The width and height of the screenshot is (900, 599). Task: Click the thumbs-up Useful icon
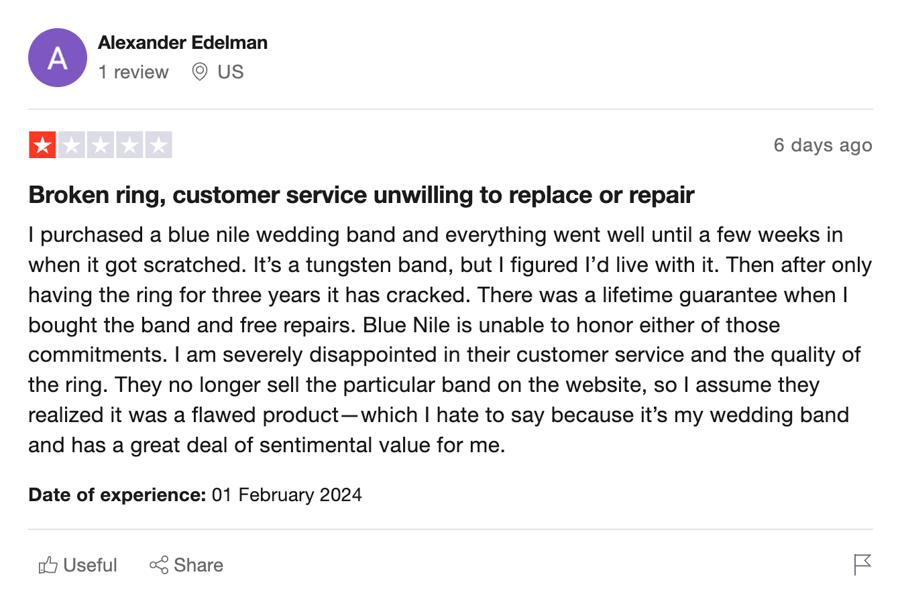coord(48,566)
